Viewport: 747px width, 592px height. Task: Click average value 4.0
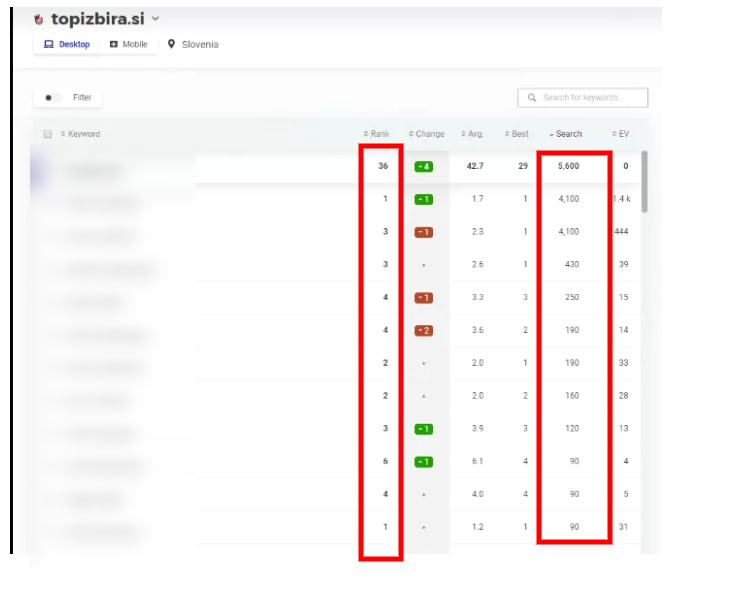coord(478,494)
